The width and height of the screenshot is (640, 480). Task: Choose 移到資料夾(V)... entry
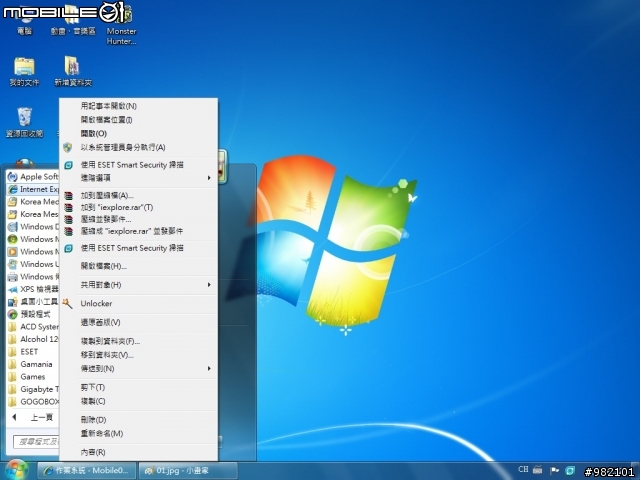pos(139,355)
